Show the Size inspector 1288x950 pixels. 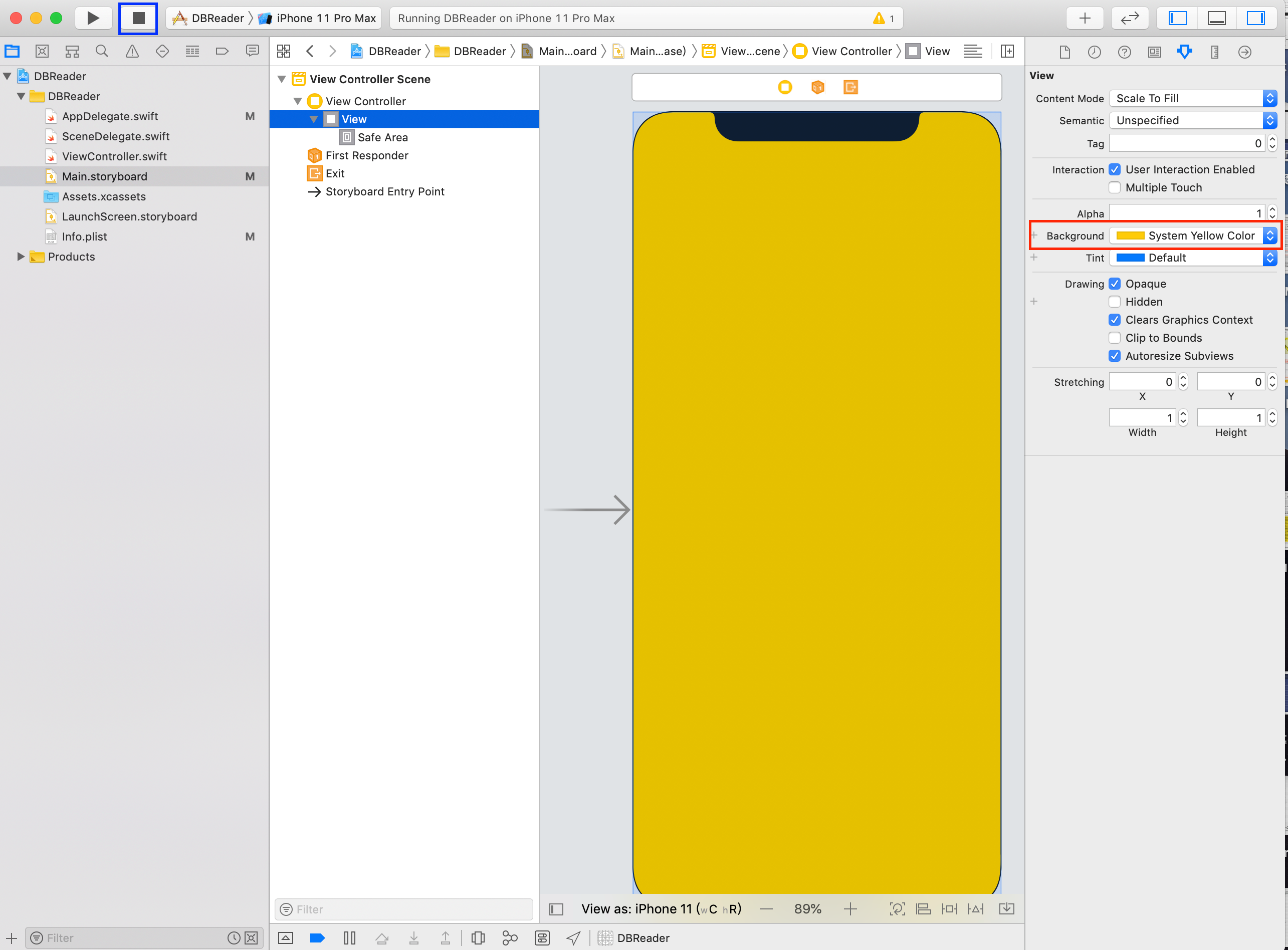[x=1214, y=52]
